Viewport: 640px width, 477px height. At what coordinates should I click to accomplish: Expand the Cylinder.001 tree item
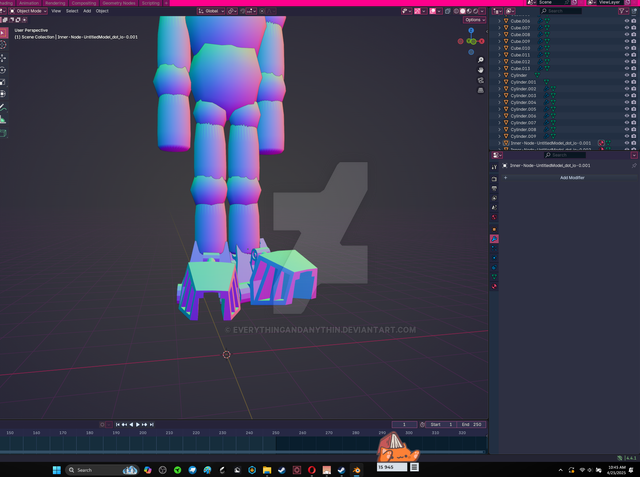point(499,82)
